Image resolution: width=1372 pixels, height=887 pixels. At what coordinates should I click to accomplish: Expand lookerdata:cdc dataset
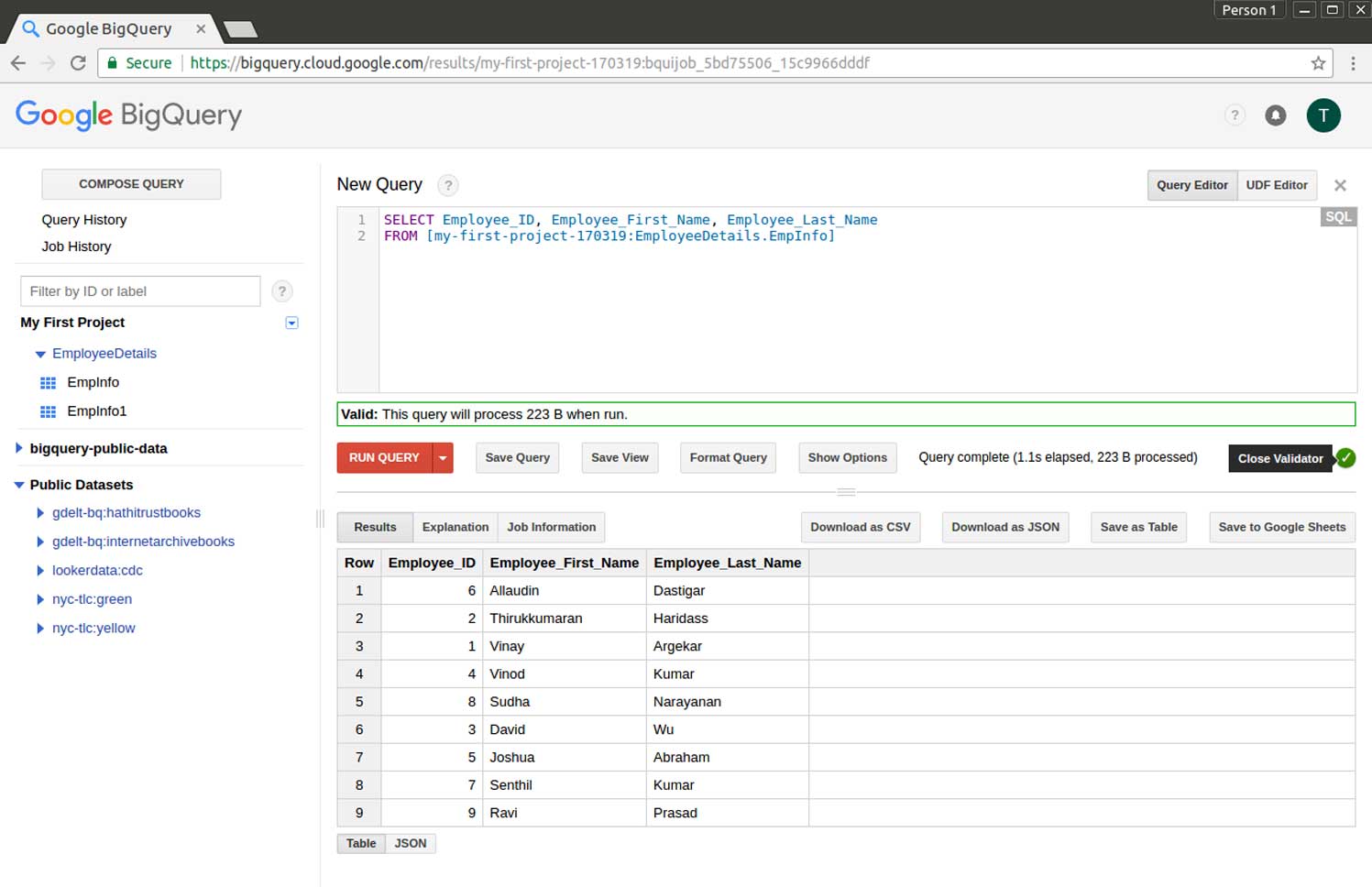[40, 571]
